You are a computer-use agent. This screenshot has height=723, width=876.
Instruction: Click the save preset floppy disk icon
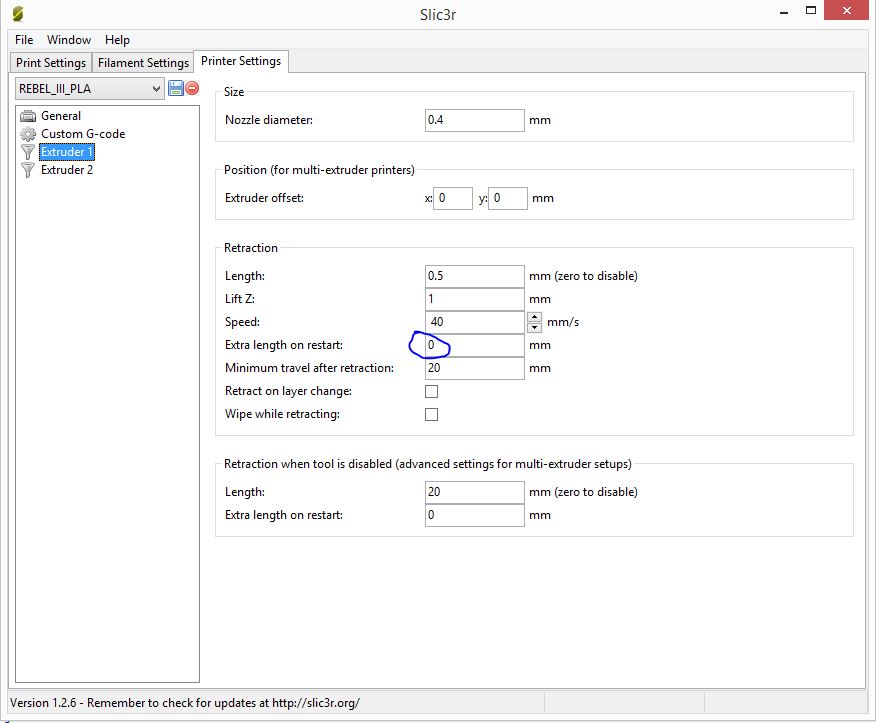point(176,89)
